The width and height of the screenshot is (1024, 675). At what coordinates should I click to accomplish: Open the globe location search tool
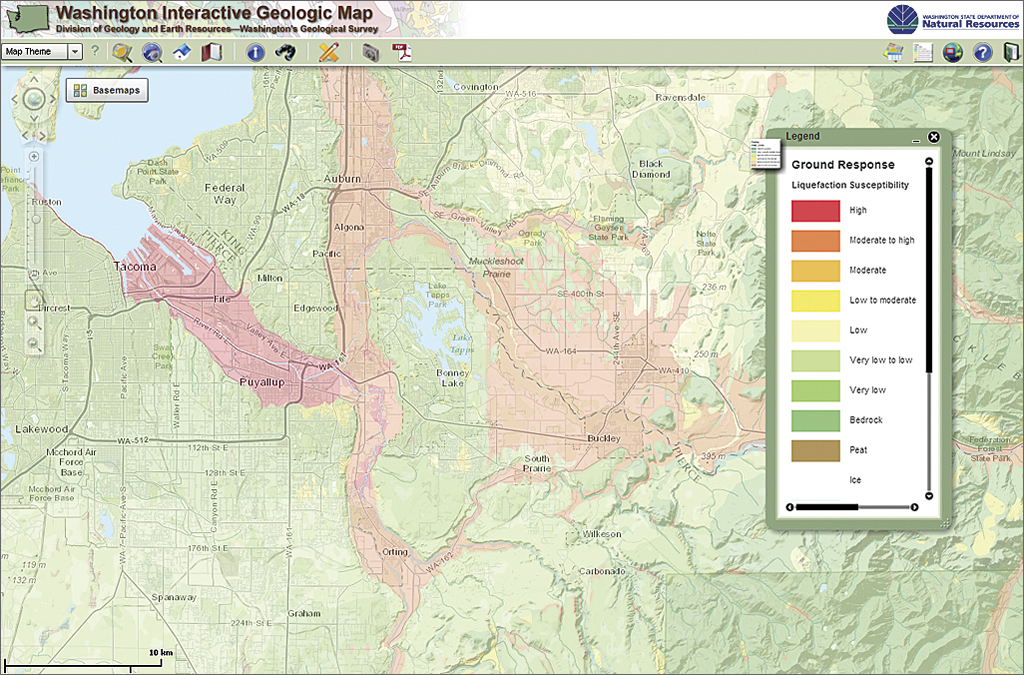tap(152, 52)
